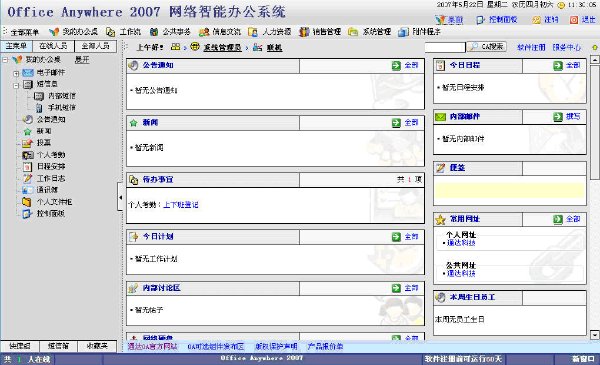Click the 展开 link in the sidebar
Image resolution: width=600 pixels, height=365 pixels.
(x=82, y=60)
